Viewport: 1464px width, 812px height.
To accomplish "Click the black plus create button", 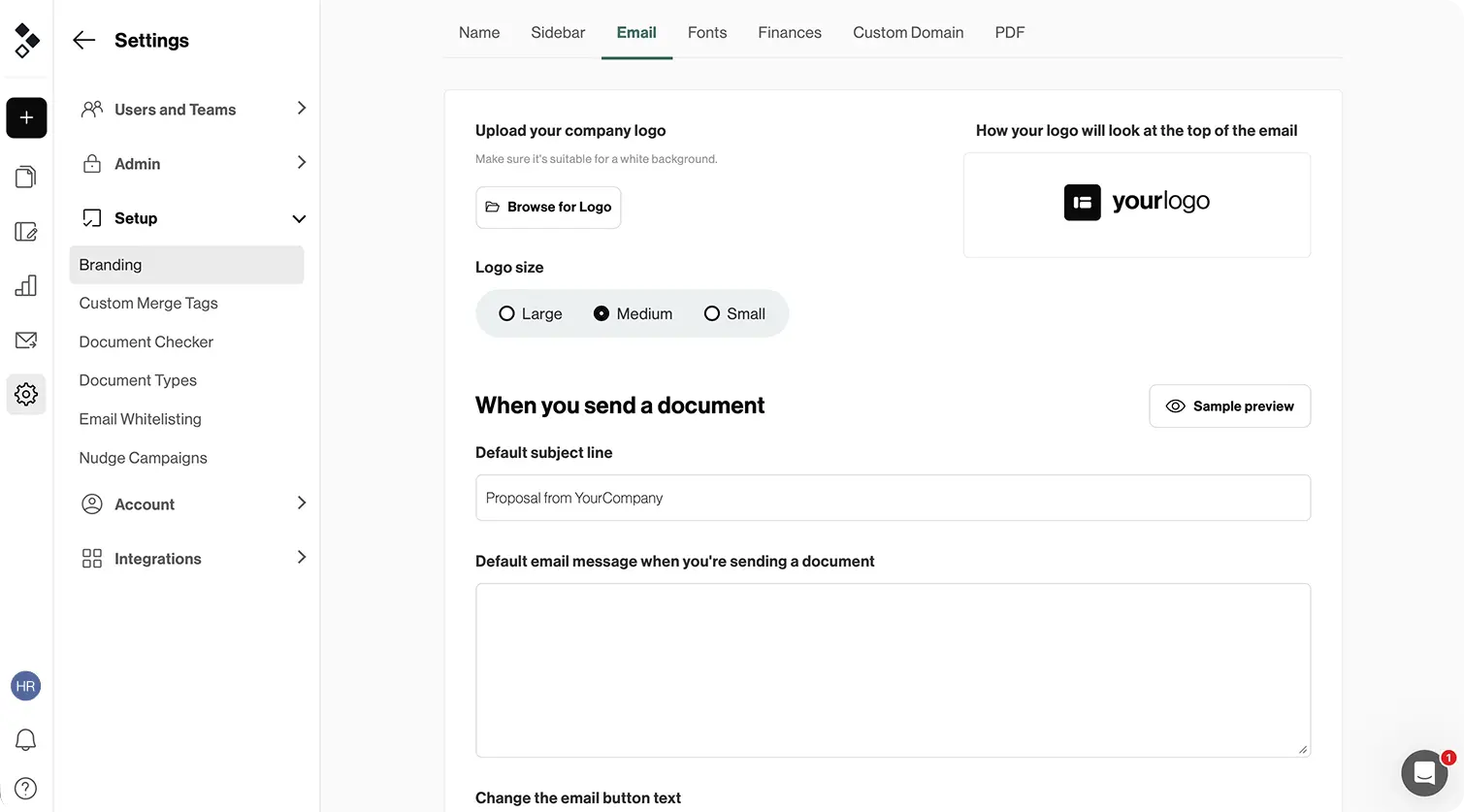I will [x=26, y=118].
